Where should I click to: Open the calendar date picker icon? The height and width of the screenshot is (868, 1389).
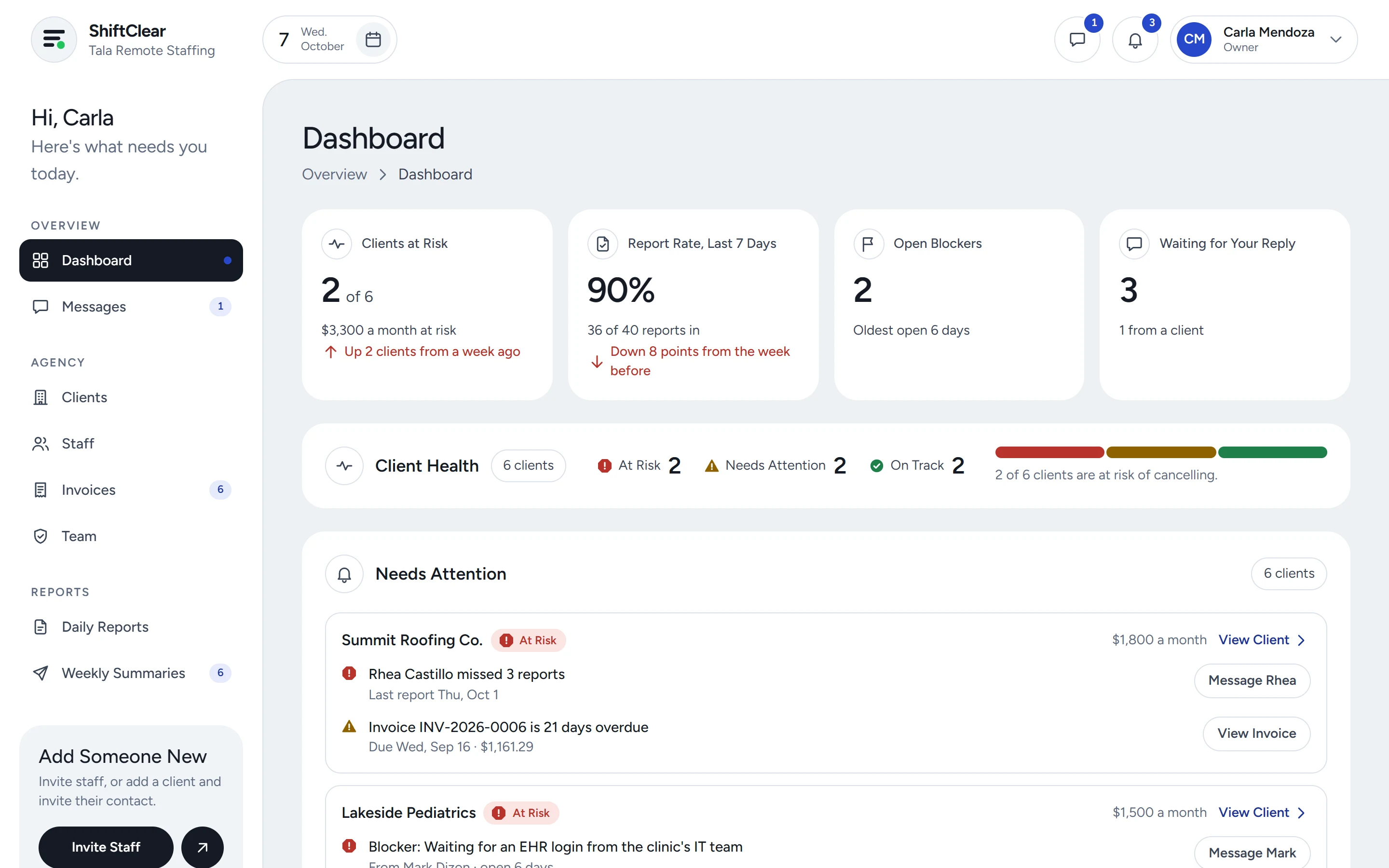click(373, 40)
